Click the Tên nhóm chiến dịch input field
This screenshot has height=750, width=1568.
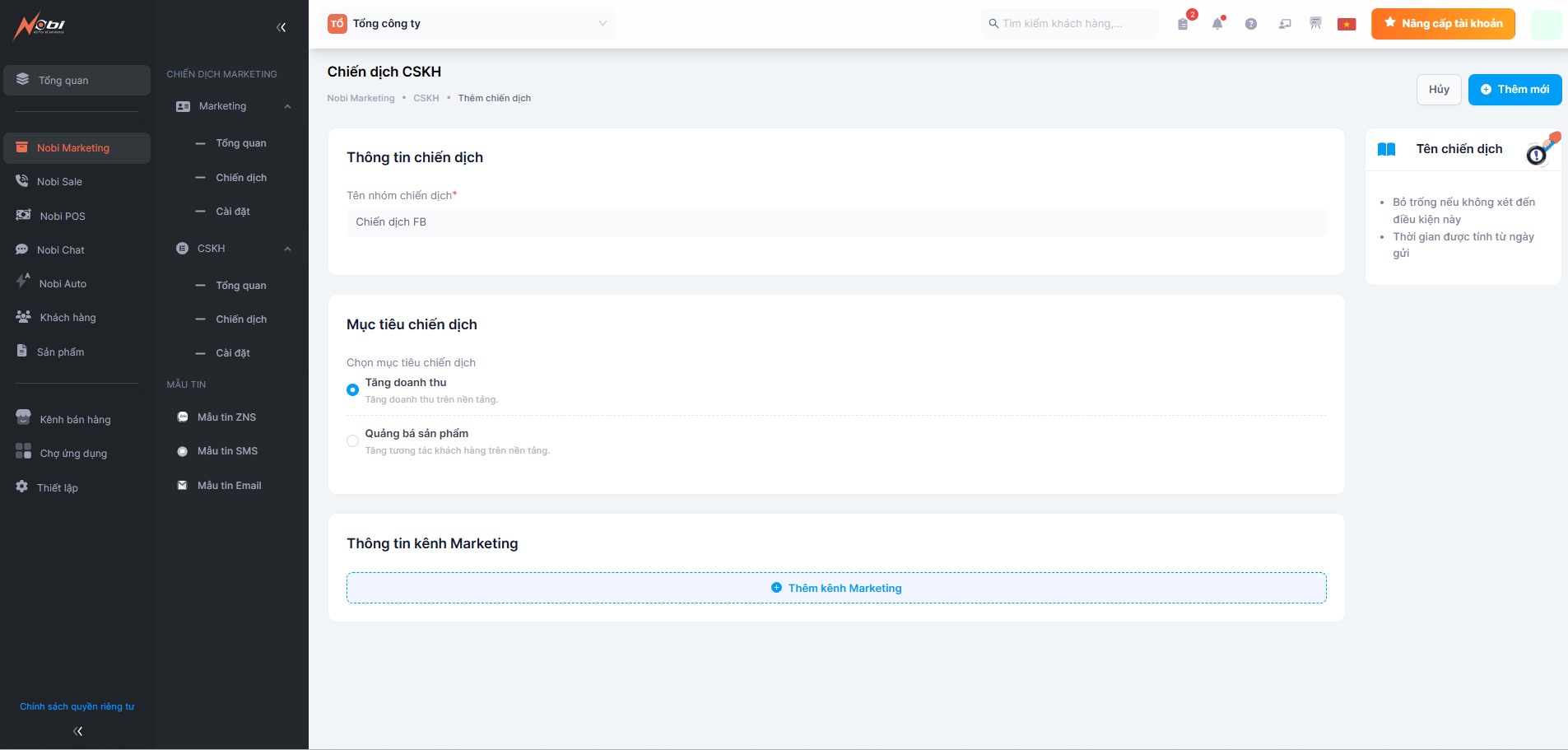(x=836, y=222)
